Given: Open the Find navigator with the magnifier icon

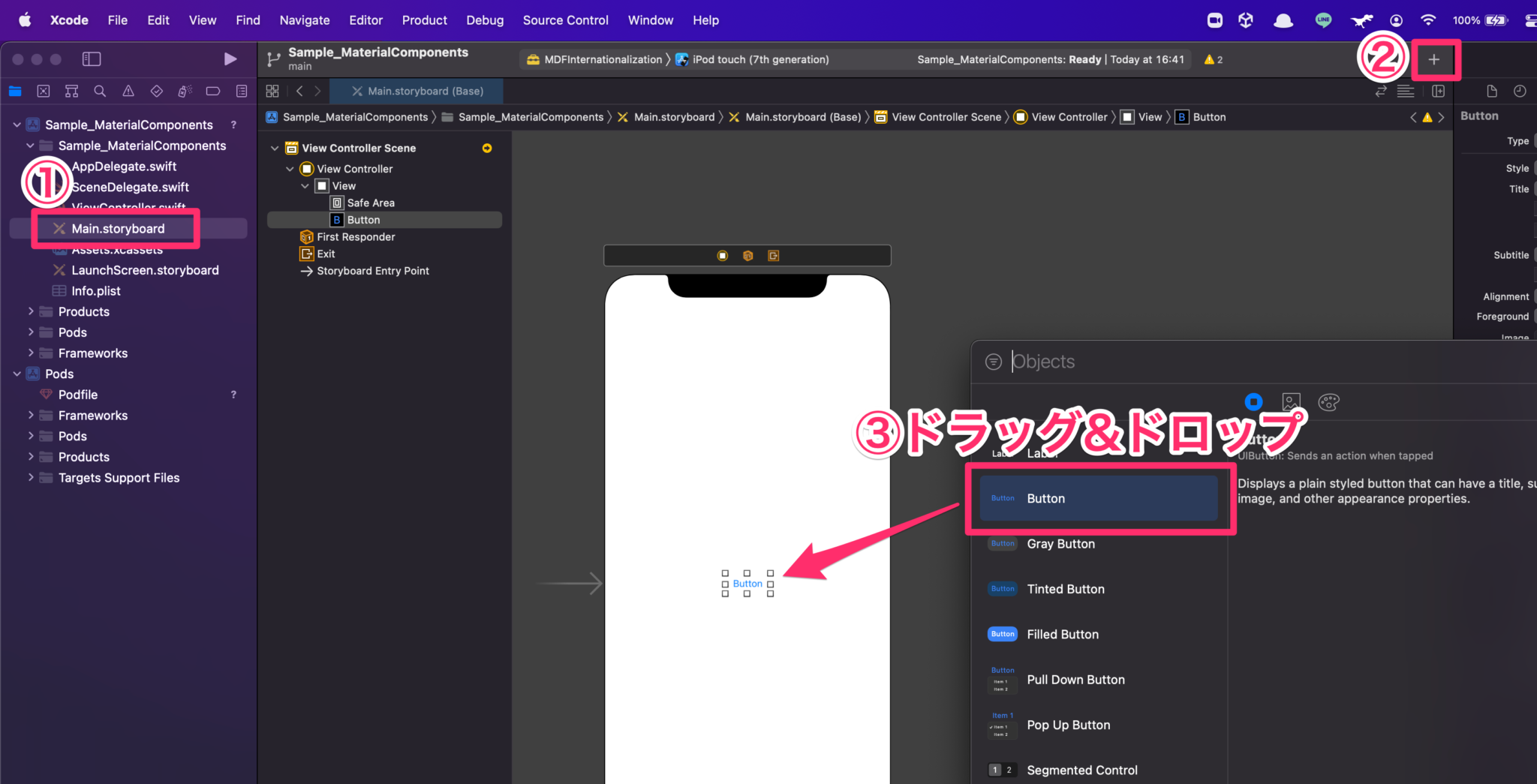Looking at the screenshot, I should coord(100,91).
